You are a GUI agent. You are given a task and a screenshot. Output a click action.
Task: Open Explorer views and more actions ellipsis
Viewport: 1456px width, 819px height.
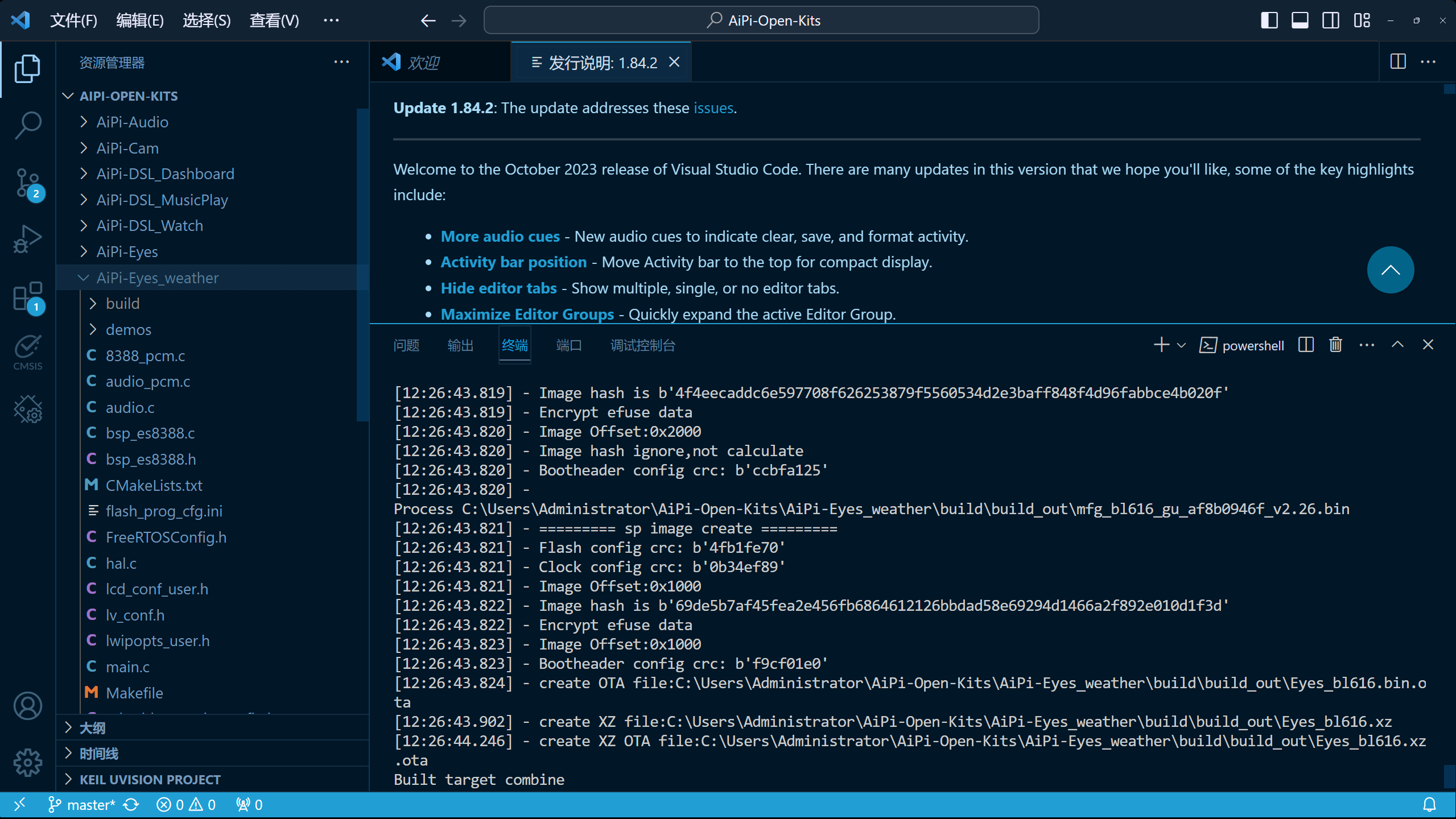coord(341,61)
